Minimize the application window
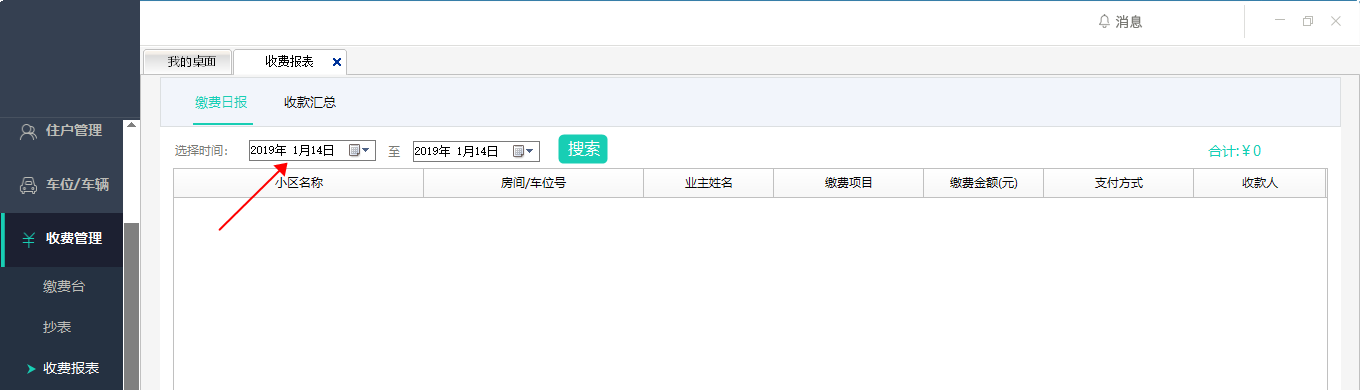This screenshot has height=390, width=1360. [1279, 21]
